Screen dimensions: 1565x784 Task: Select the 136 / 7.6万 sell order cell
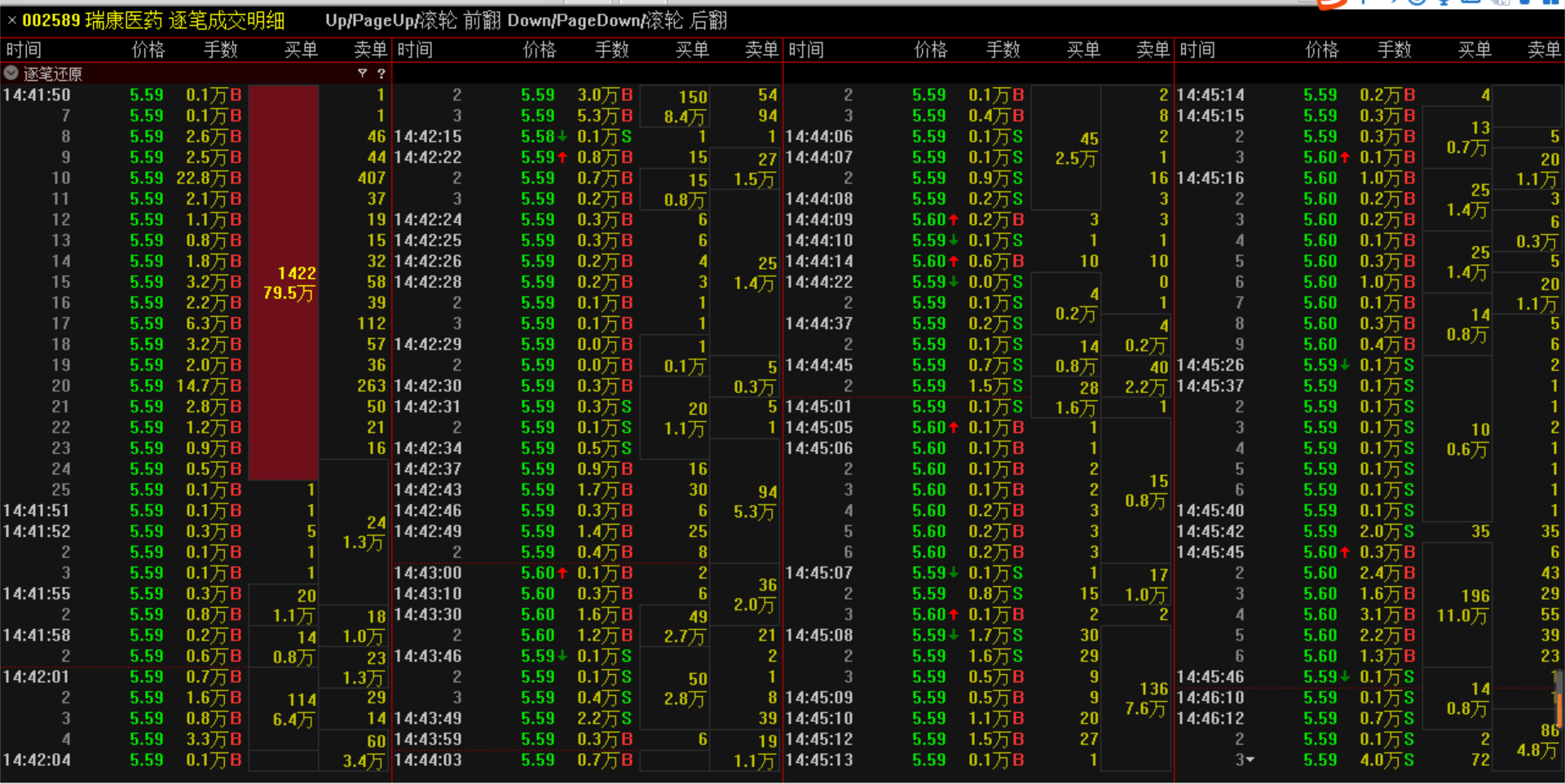coord(1146,699)
